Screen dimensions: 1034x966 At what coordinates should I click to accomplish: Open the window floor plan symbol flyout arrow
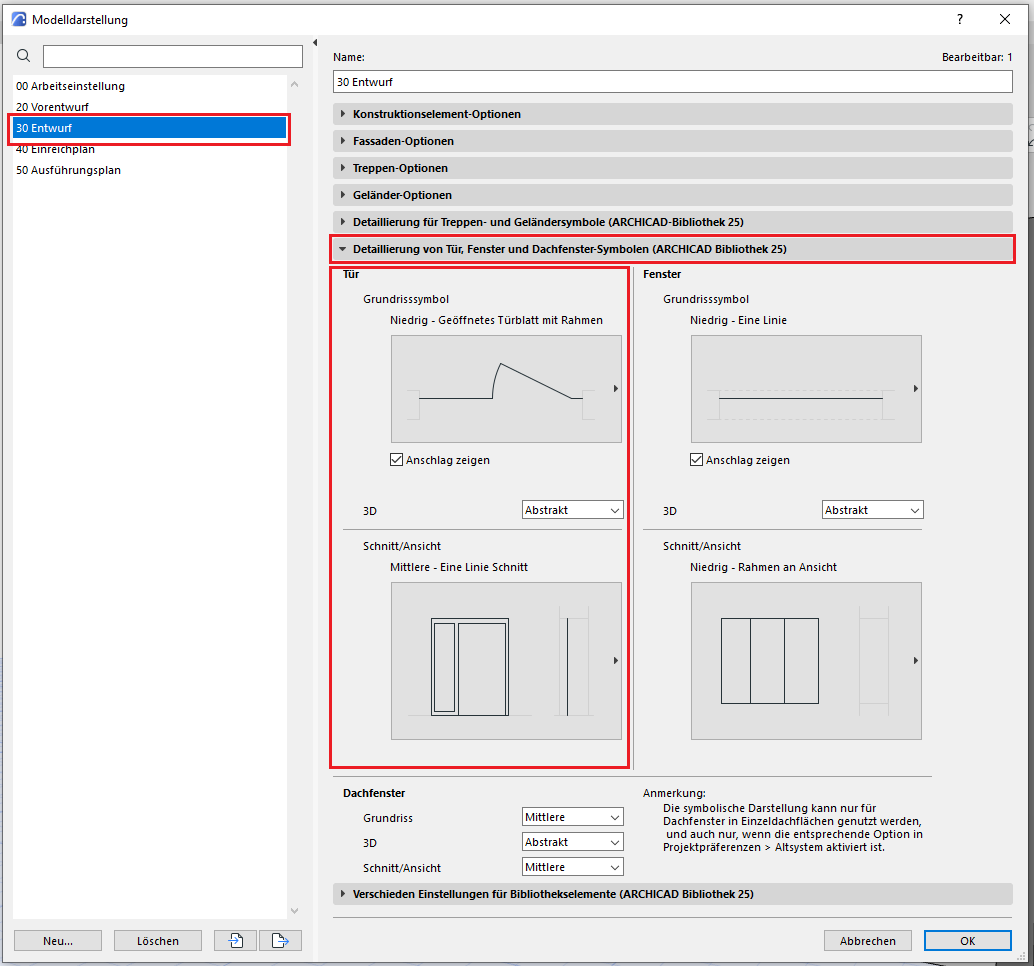pyautogui.click(x=916, y=388)
